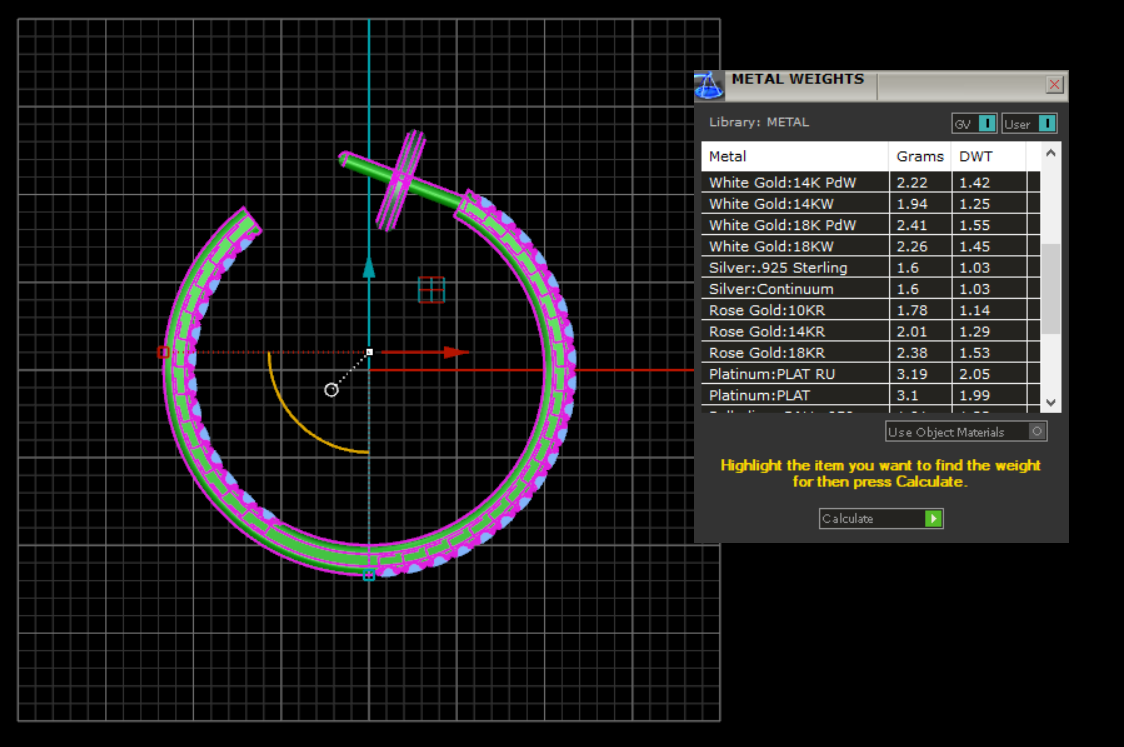1124x747 pixels.
Task: Click the metal list scrollbar thumb
Action: click(x=1050, y=288)
